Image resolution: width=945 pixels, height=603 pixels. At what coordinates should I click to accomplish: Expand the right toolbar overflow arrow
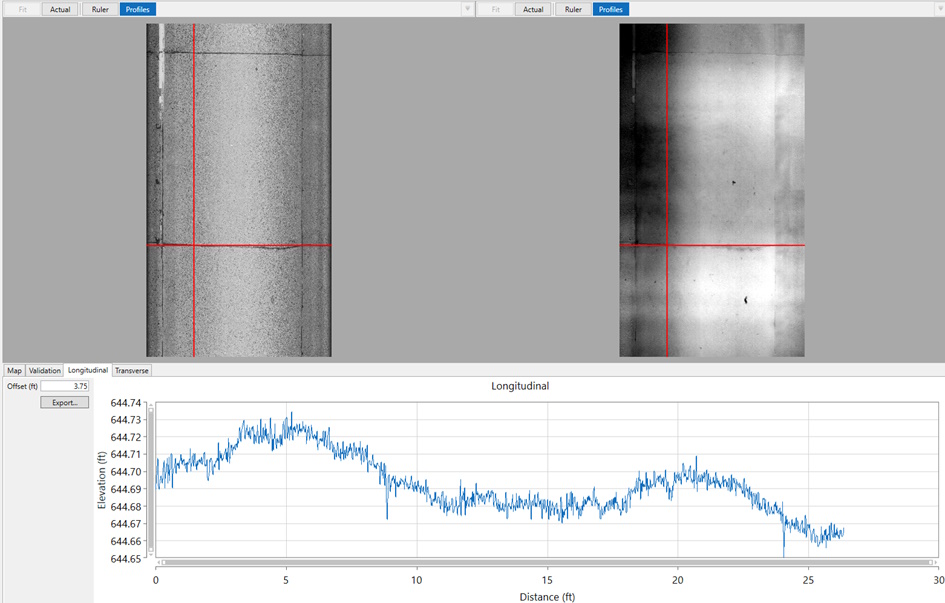click(940, 9)
